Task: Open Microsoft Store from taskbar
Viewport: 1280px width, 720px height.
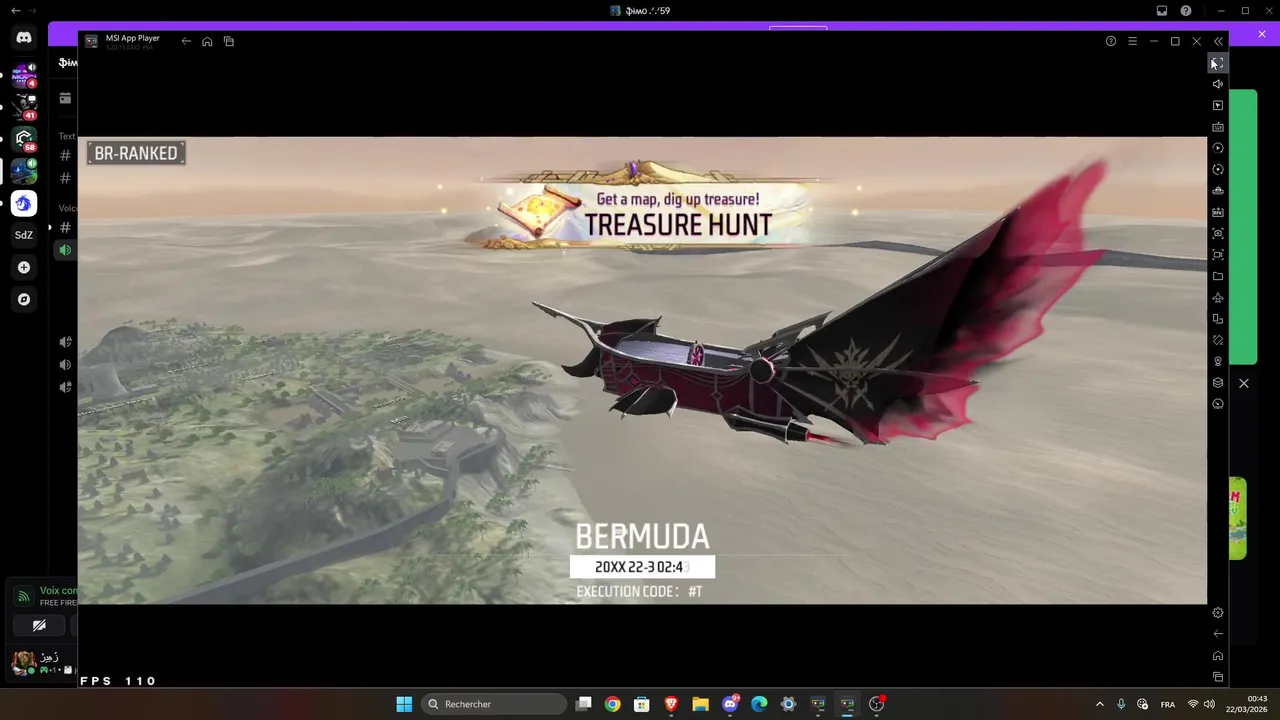Action: [x=642, y=704]
